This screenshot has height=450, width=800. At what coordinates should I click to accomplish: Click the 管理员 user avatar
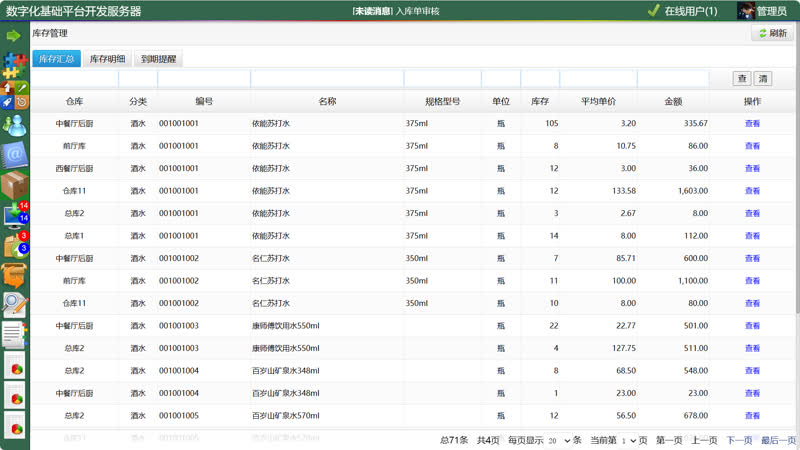click(x=746, y=11)
